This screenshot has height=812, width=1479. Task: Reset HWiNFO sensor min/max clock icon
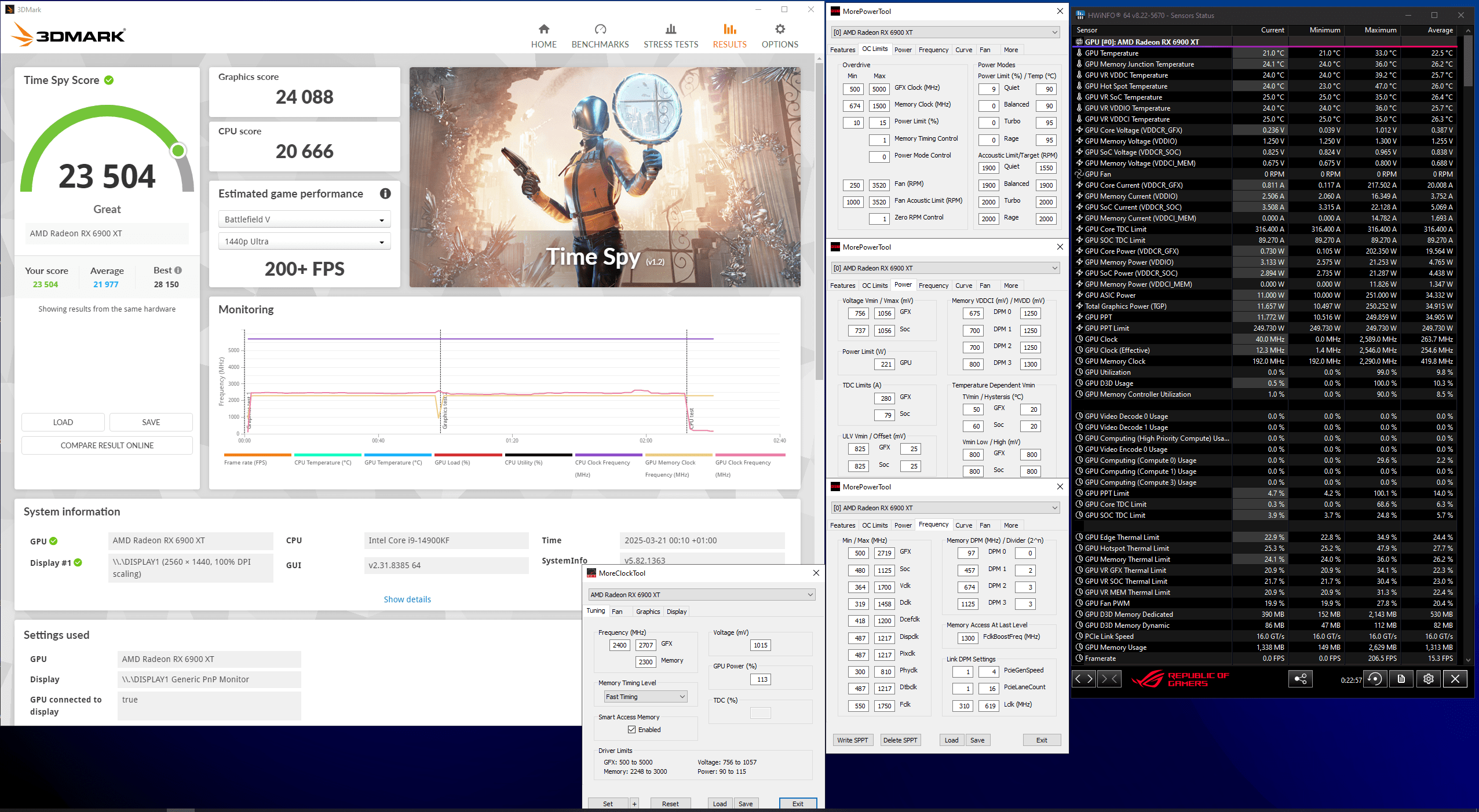(1375, 679)
